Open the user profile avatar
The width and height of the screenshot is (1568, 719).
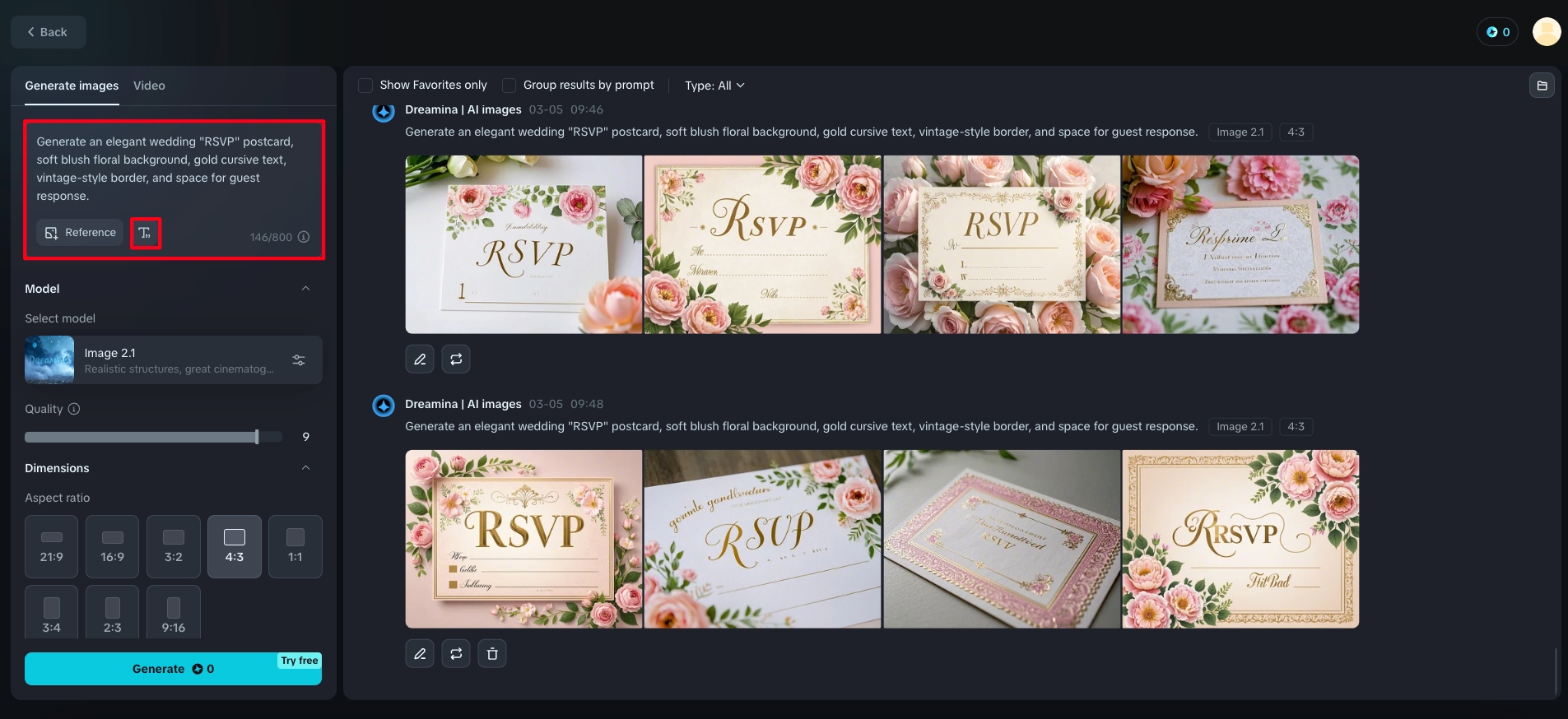coord(1546,32)
